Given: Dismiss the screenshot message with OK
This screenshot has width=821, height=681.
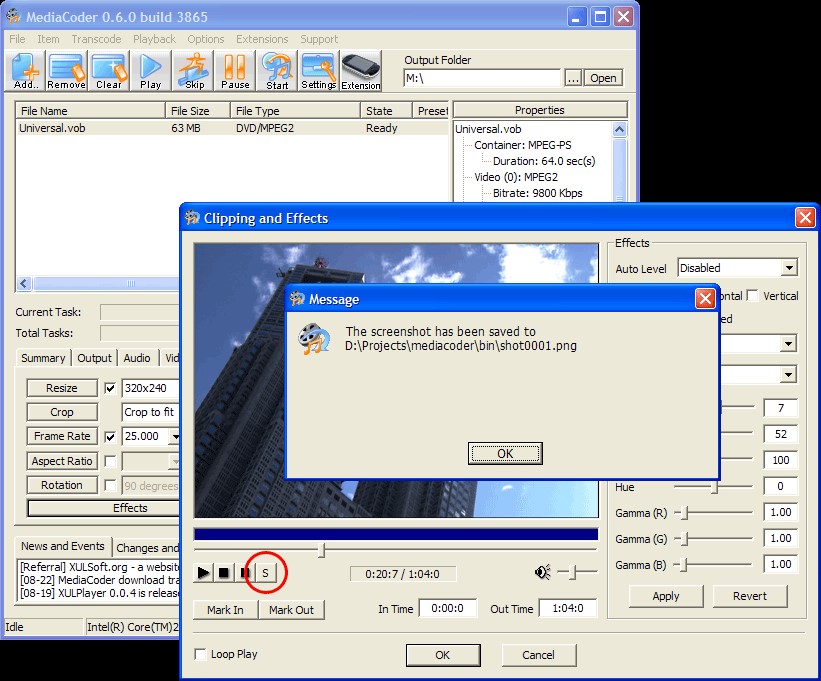Looking at the screenshot, I should (x=505, y=453).
